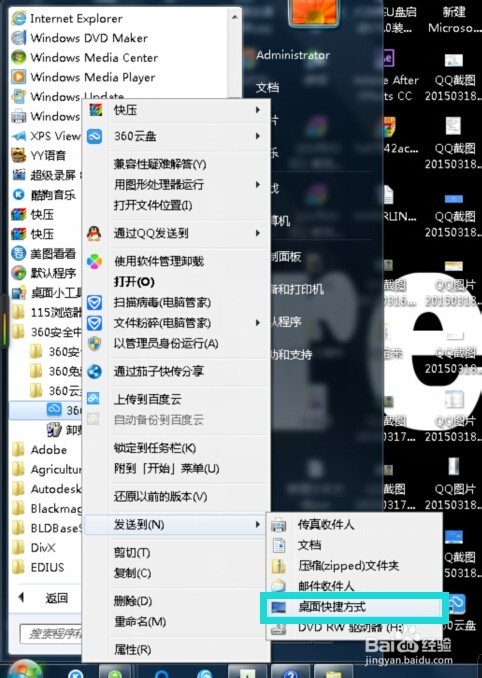Expand the 快压 submenu arrow
The height and width of the screenshot is (678, 482).
click(x=258, y=110)
